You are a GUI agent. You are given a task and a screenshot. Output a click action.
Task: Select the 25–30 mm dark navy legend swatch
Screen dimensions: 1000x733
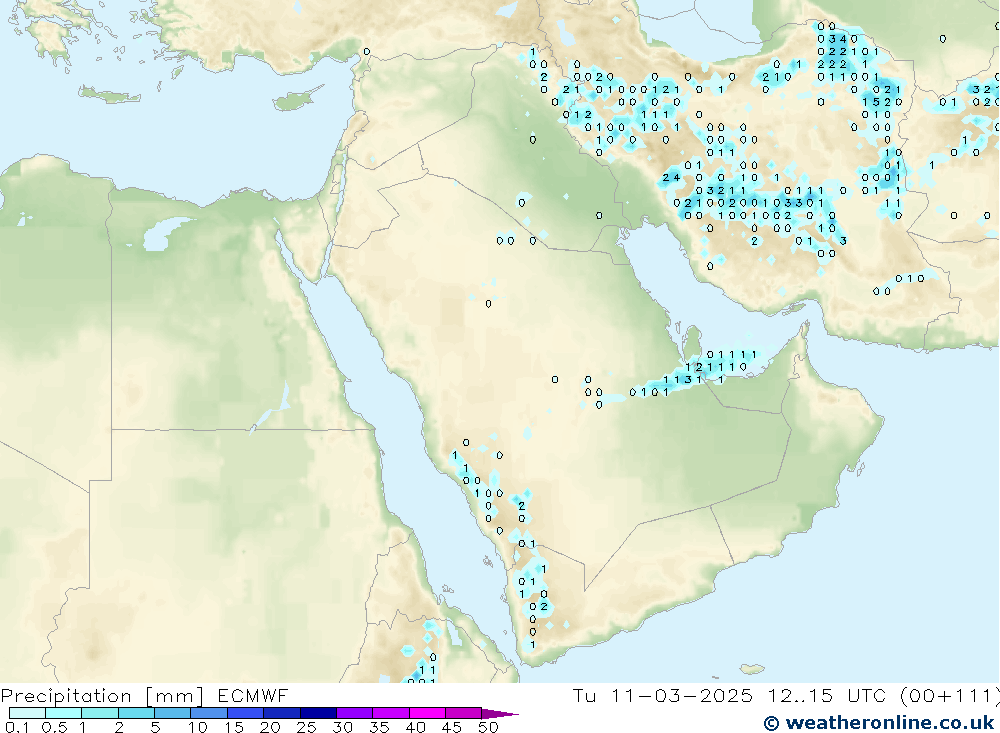318,713
